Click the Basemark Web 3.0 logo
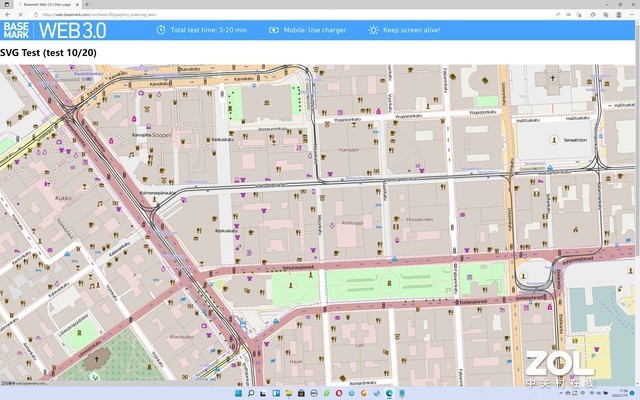 [55, 31]
